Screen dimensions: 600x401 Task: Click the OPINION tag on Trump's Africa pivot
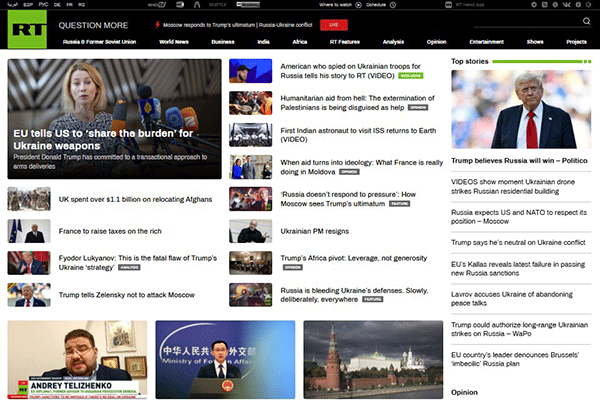pos(293,267)
